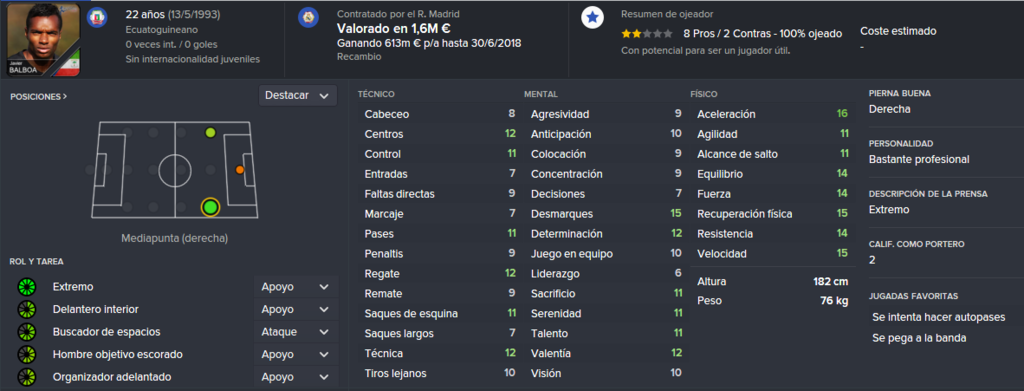Open the Apoyo dropdown for Extremo

[296, 287]
